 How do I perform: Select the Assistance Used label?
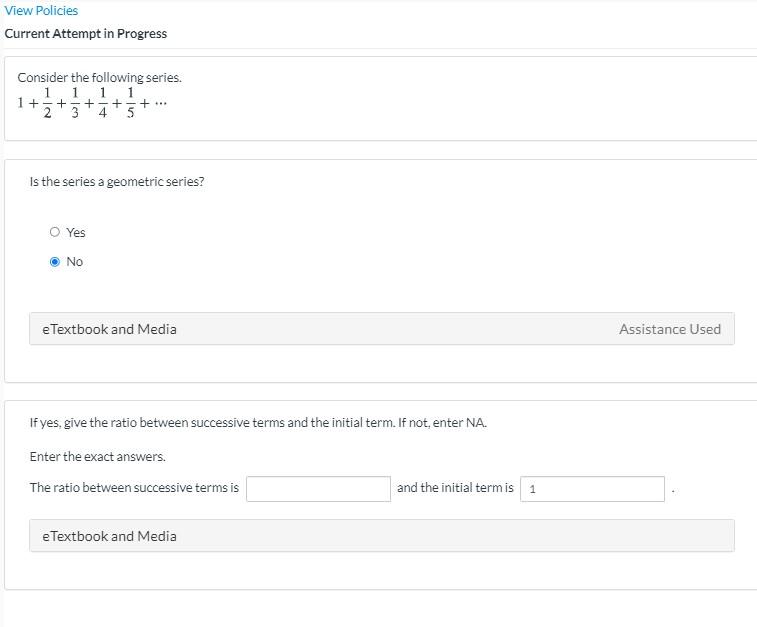coord(670,329)
